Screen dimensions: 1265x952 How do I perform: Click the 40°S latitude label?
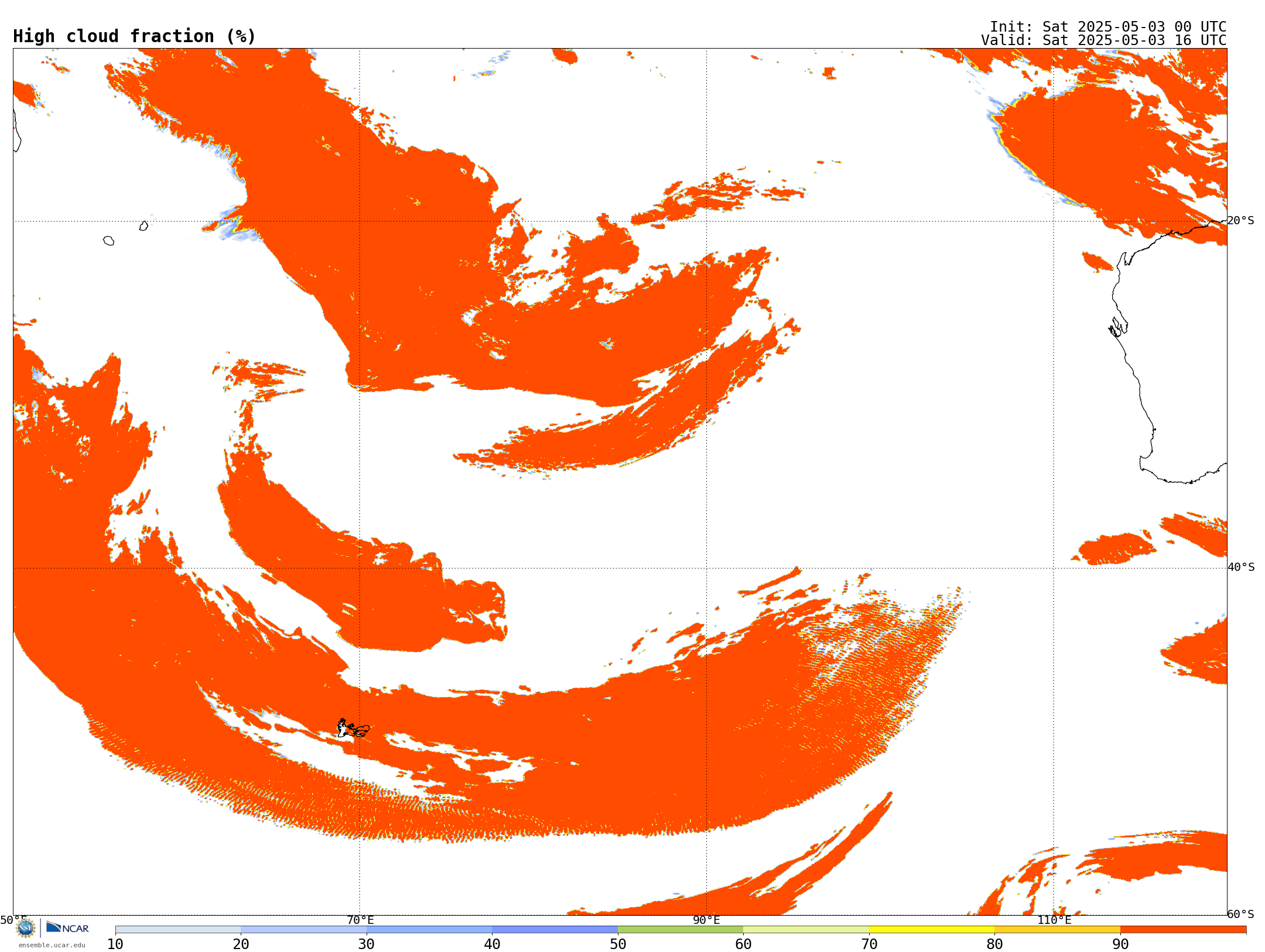tap(1241, 567)
